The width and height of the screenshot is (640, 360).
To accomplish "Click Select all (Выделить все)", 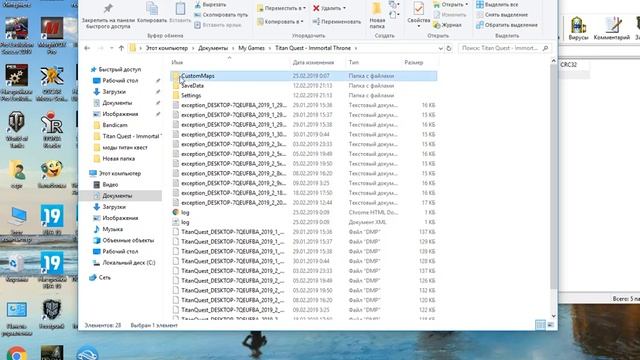I will point(497,4).
